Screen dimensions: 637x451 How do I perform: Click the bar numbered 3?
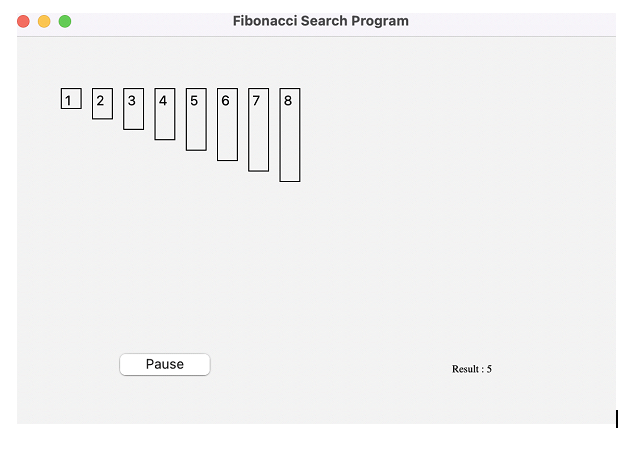tap(133, 109)
